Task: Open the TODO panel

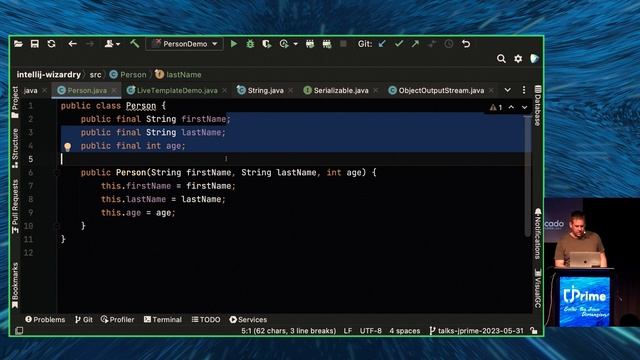Action: (x=206, y=320)
